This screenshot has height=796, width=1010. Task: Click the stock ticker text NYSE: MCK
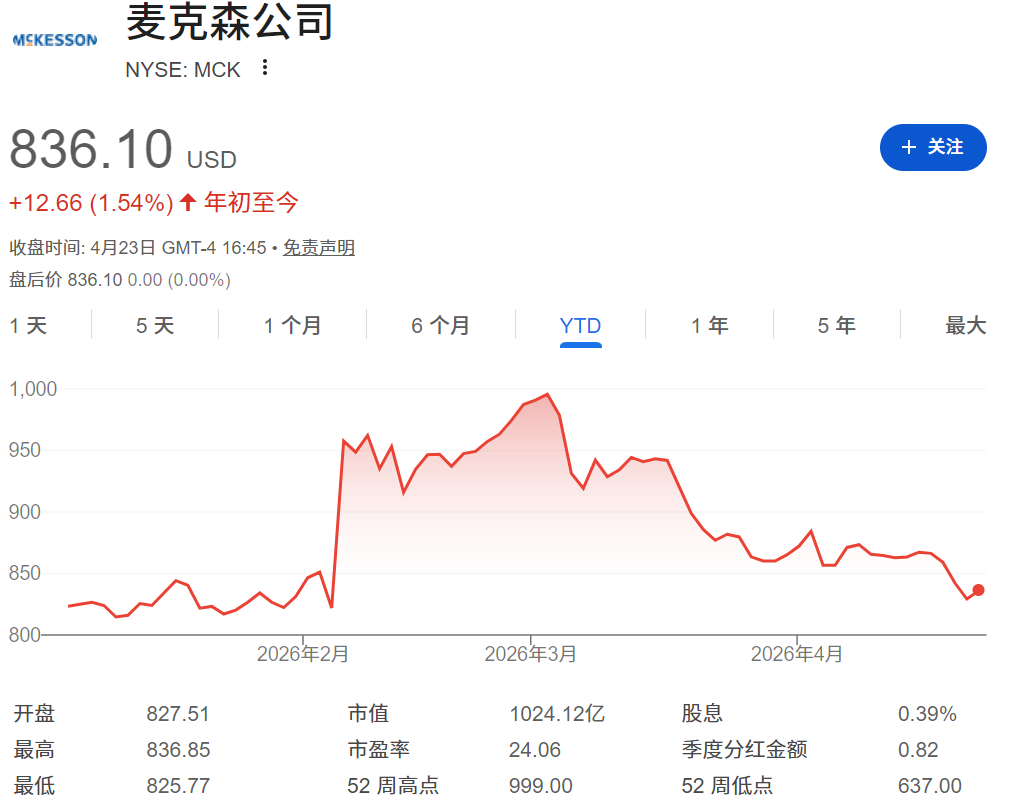point(181,68)
